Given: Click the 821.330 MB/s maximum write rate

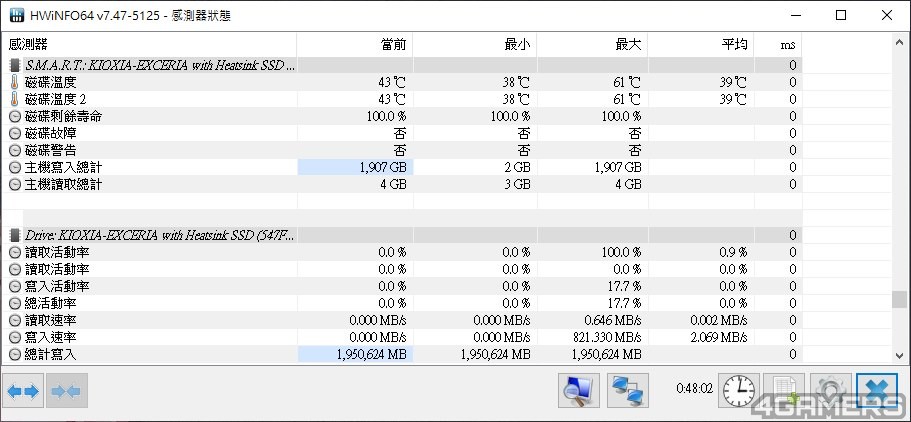Looking at the screenshot, I should 607,337.
